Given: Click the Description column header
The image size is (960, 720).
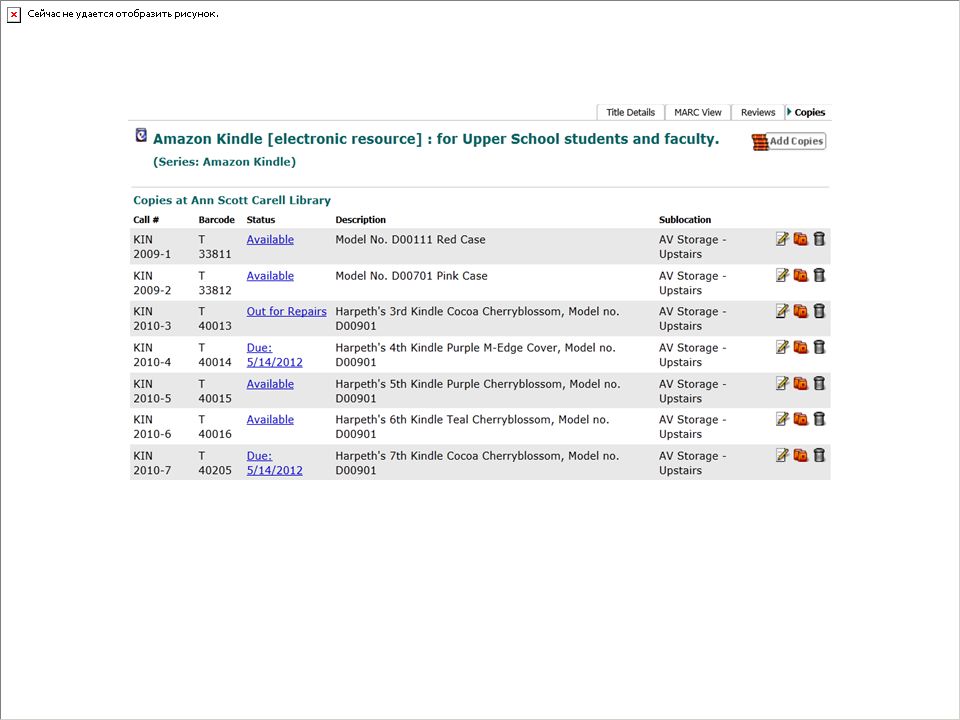Looking at the screenshot, I should (360, 219).
